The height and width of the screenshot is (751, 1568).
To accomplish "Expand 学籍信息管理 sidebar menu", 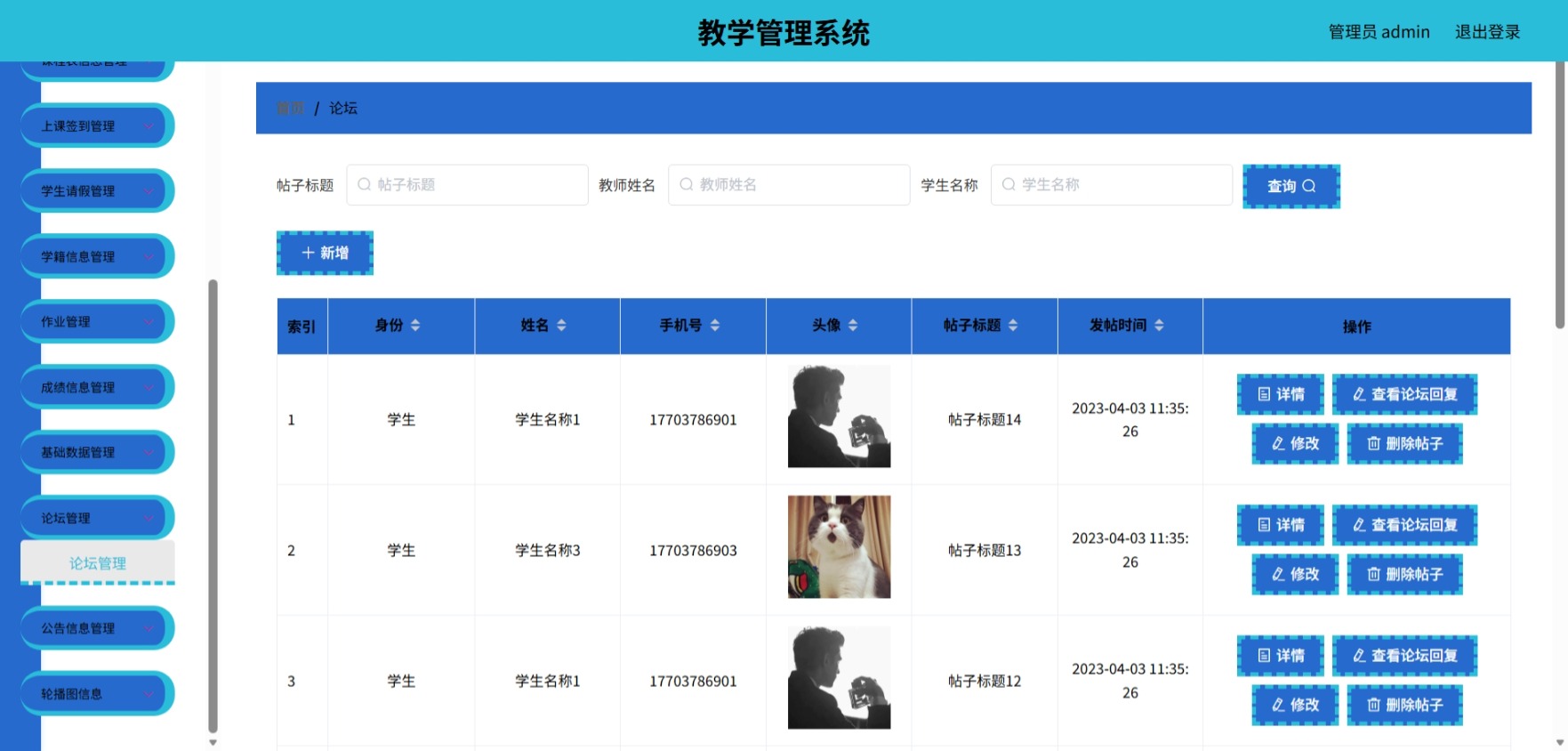I will (x=97, y=257).
